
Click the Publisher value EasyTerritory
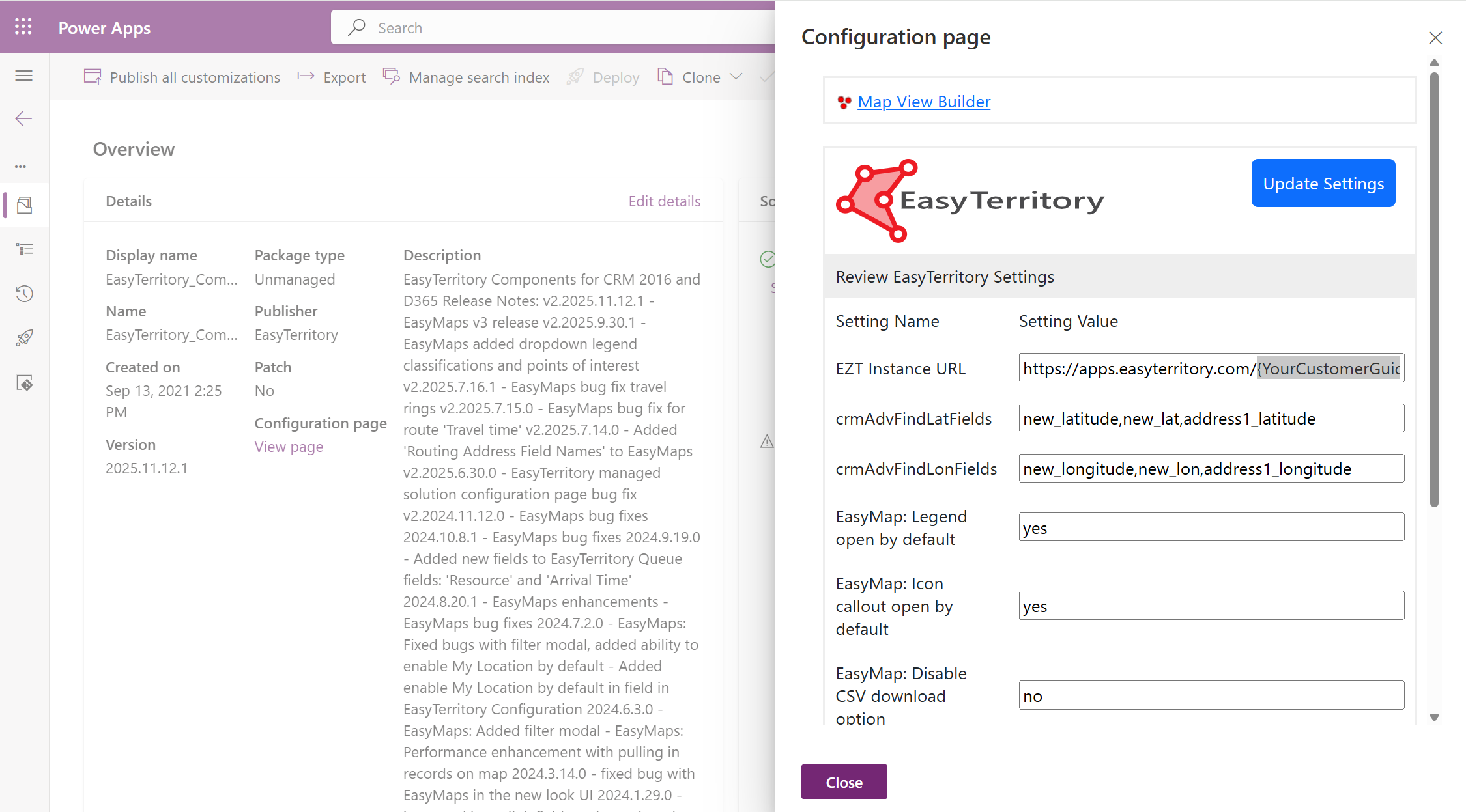296,335
